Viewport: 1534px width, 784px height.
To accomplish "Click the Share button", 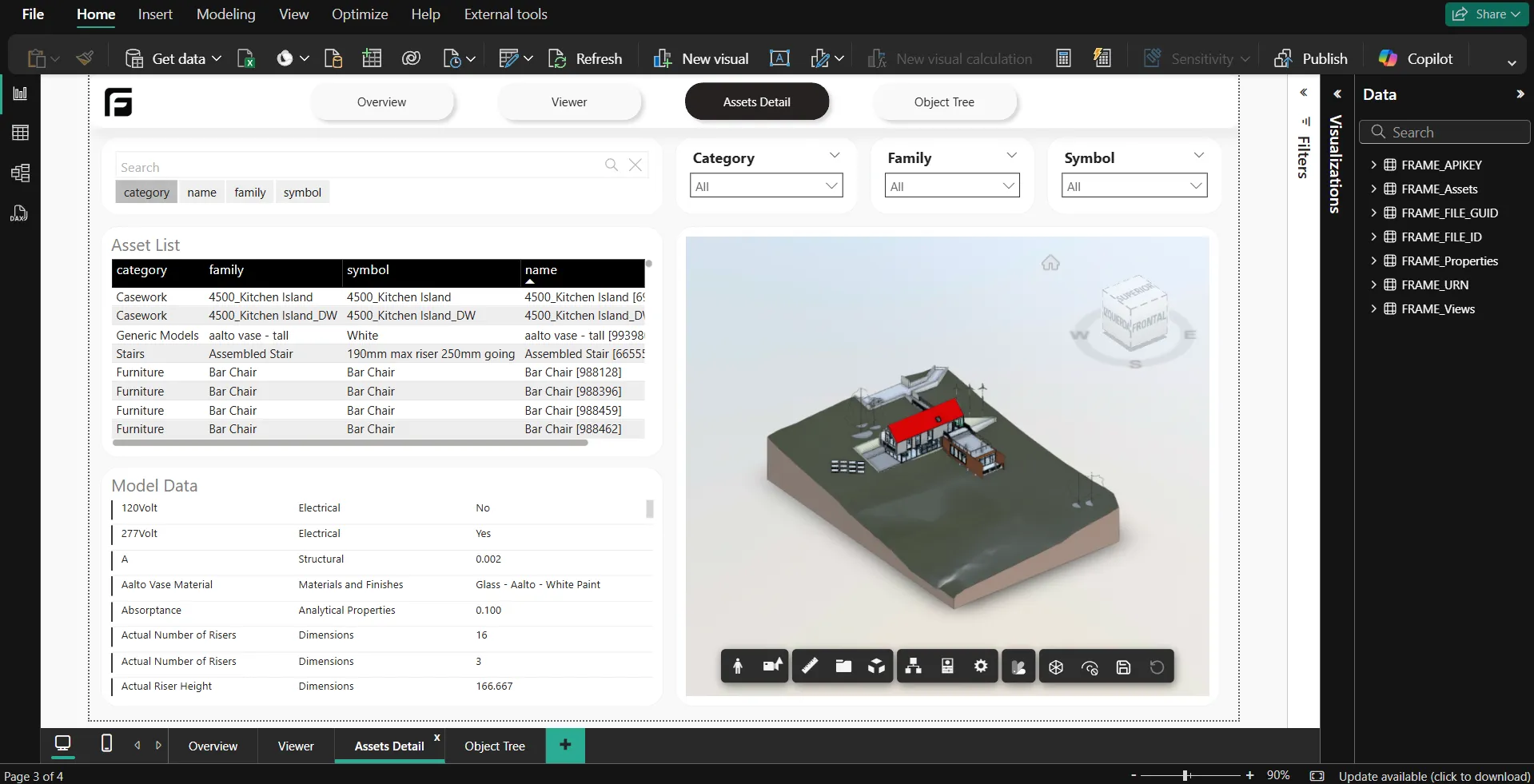I will (x=1487, y=14).
